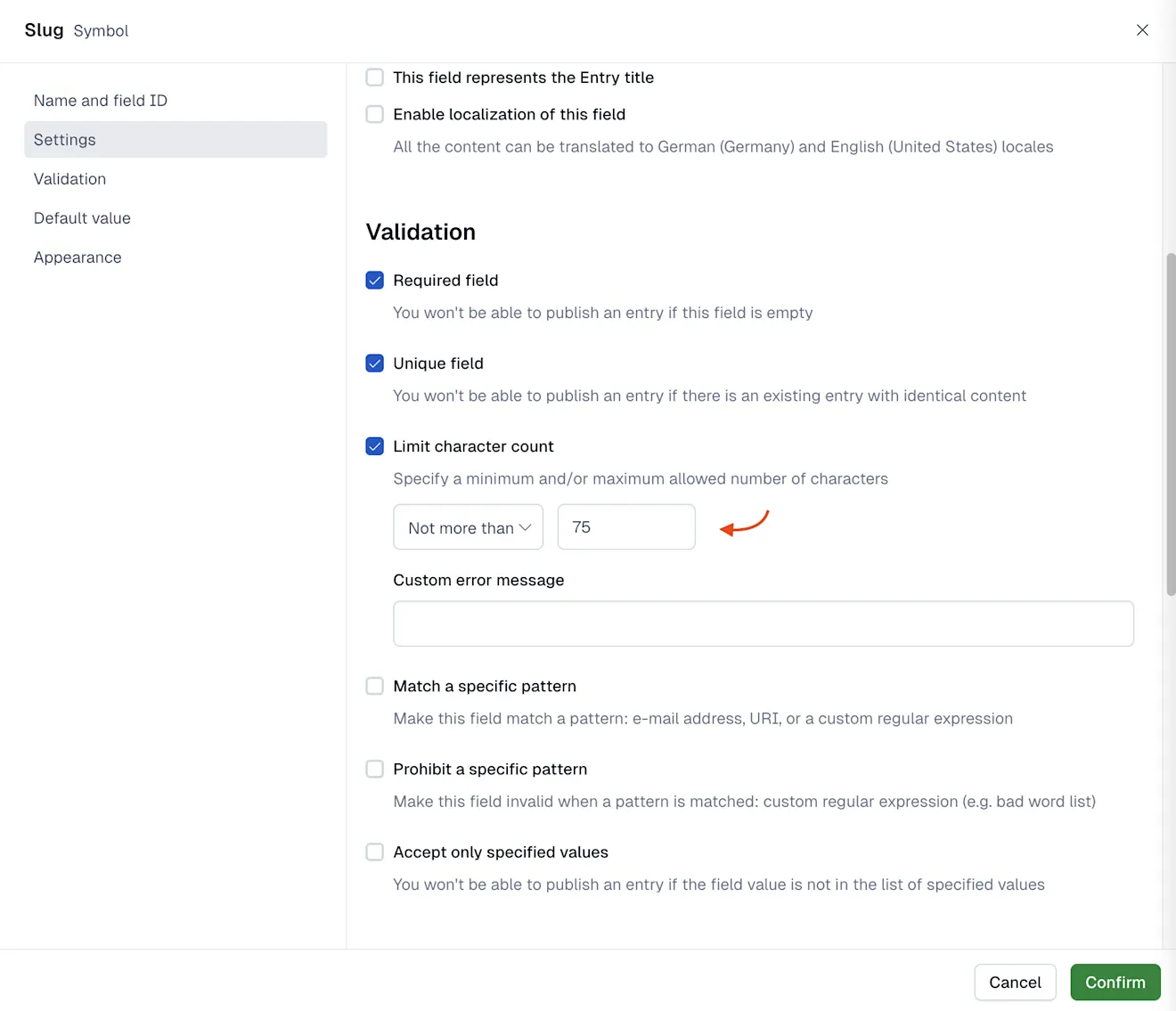Select the Settings sidebar item
Image resolution: width=1176 pixels, height=1011 pixels.
[x=176, y=140]
